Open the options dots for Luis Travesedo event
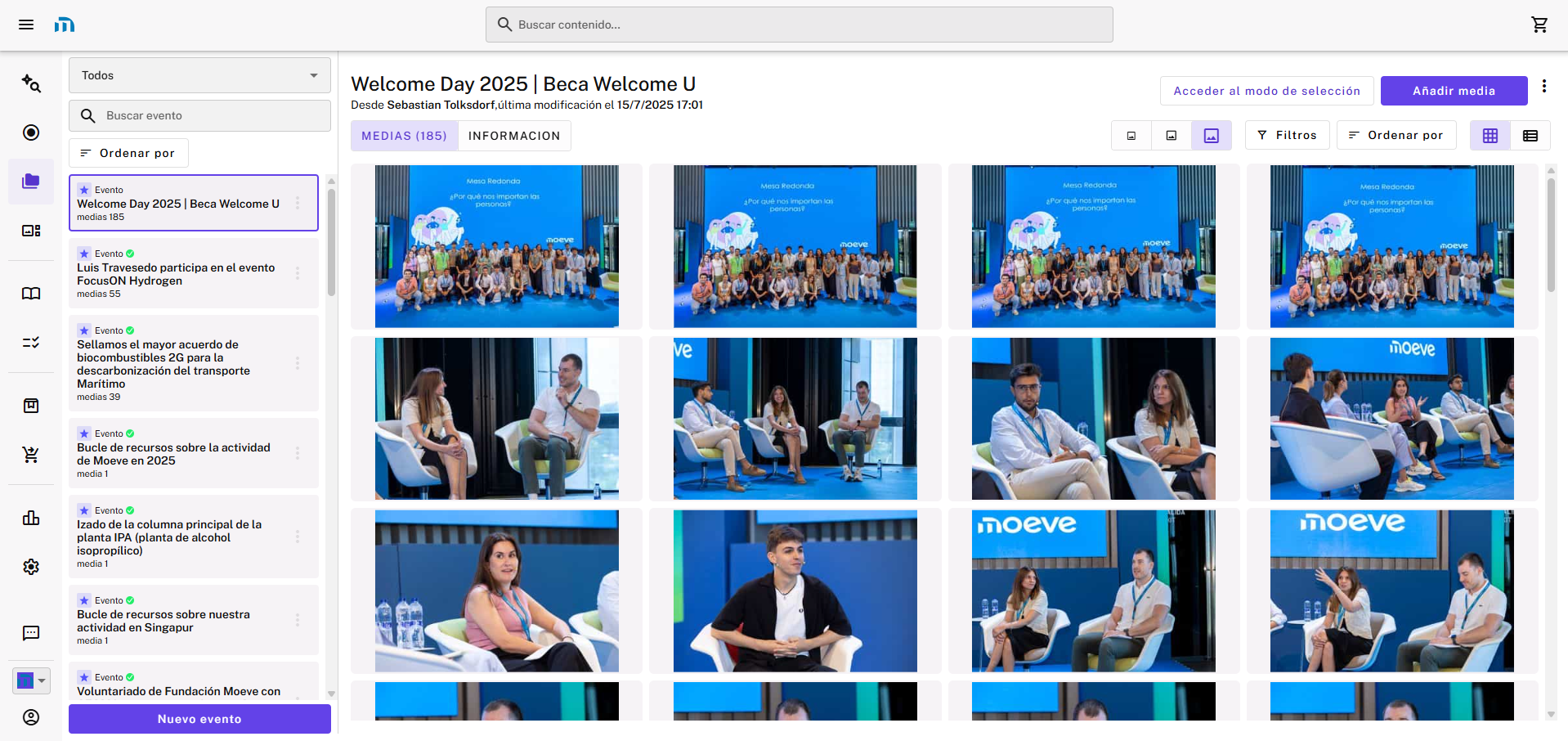The image size is (1568, 741). 298,273
